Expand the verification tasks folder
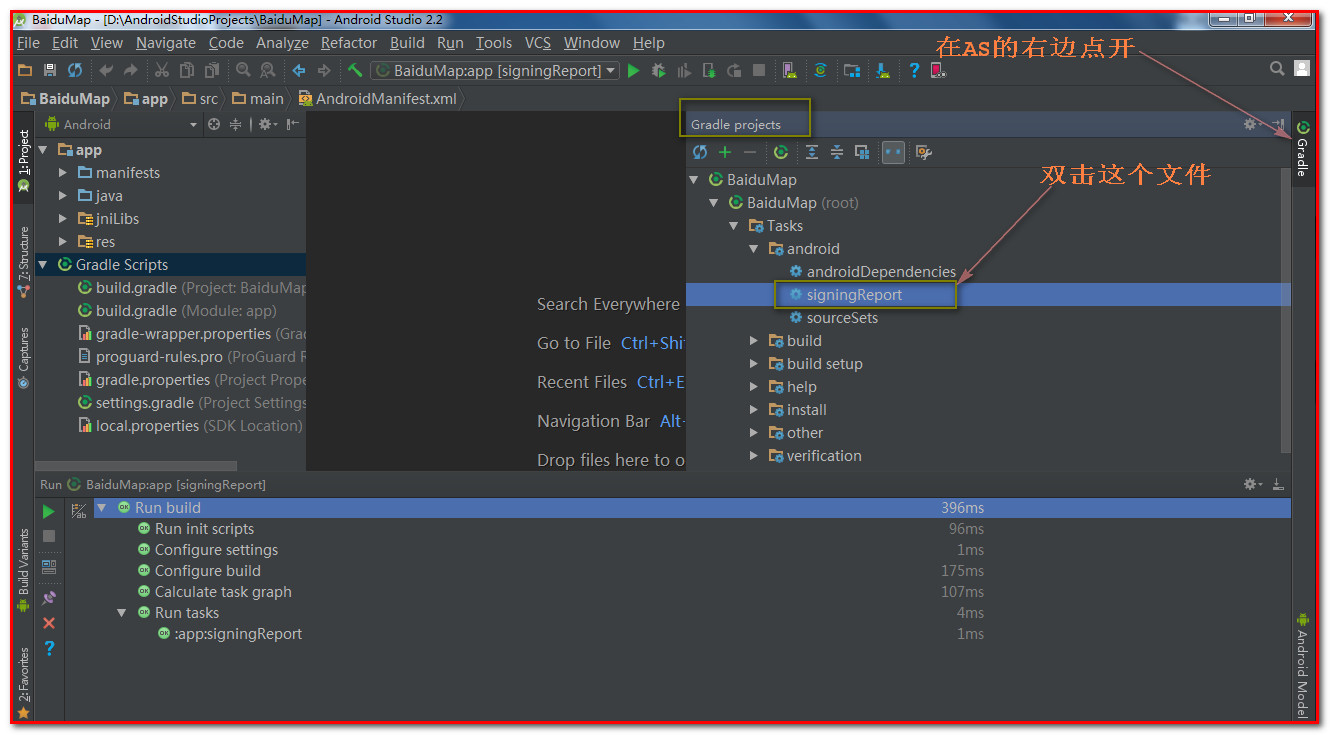 [755, 456]
